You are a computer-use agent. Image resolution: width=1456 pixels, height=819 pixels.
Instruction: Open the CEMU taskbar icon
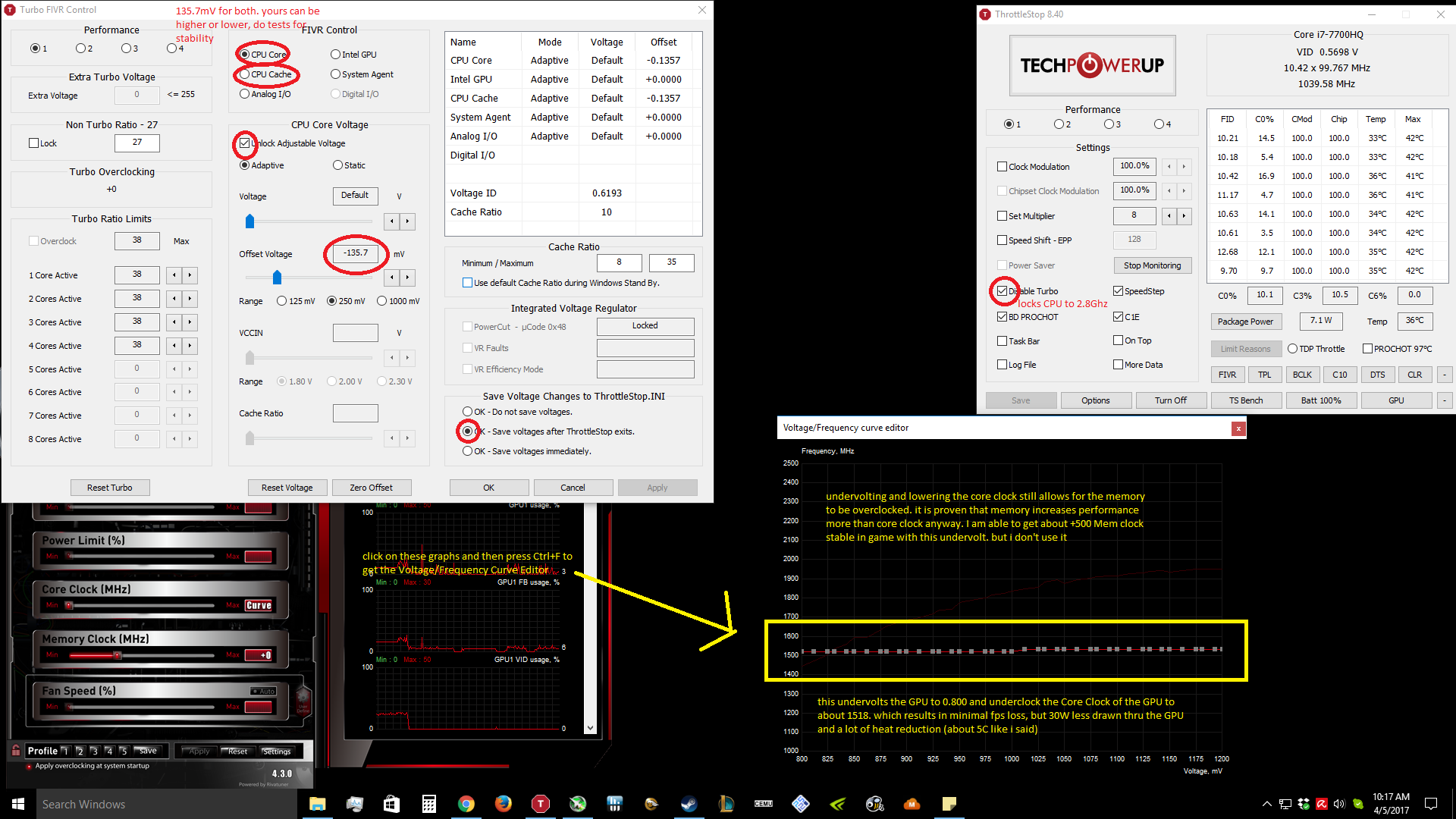[763, 804]
